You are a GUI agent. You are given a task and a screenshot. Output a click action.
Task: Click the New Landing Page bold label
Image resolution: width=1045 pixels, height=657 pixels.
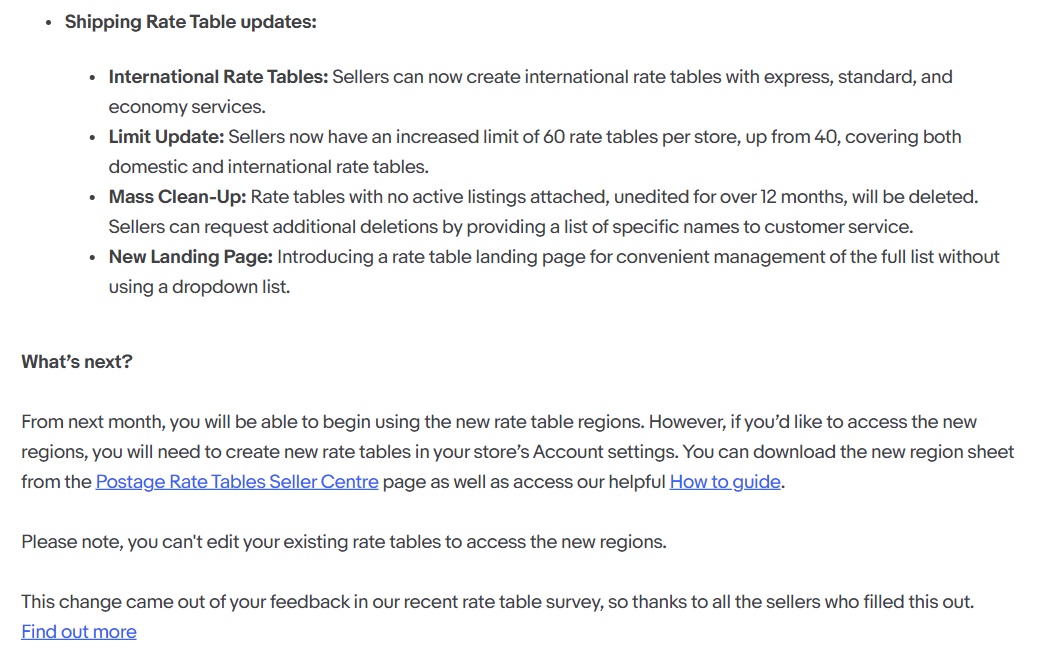click(x=191, y=257)
